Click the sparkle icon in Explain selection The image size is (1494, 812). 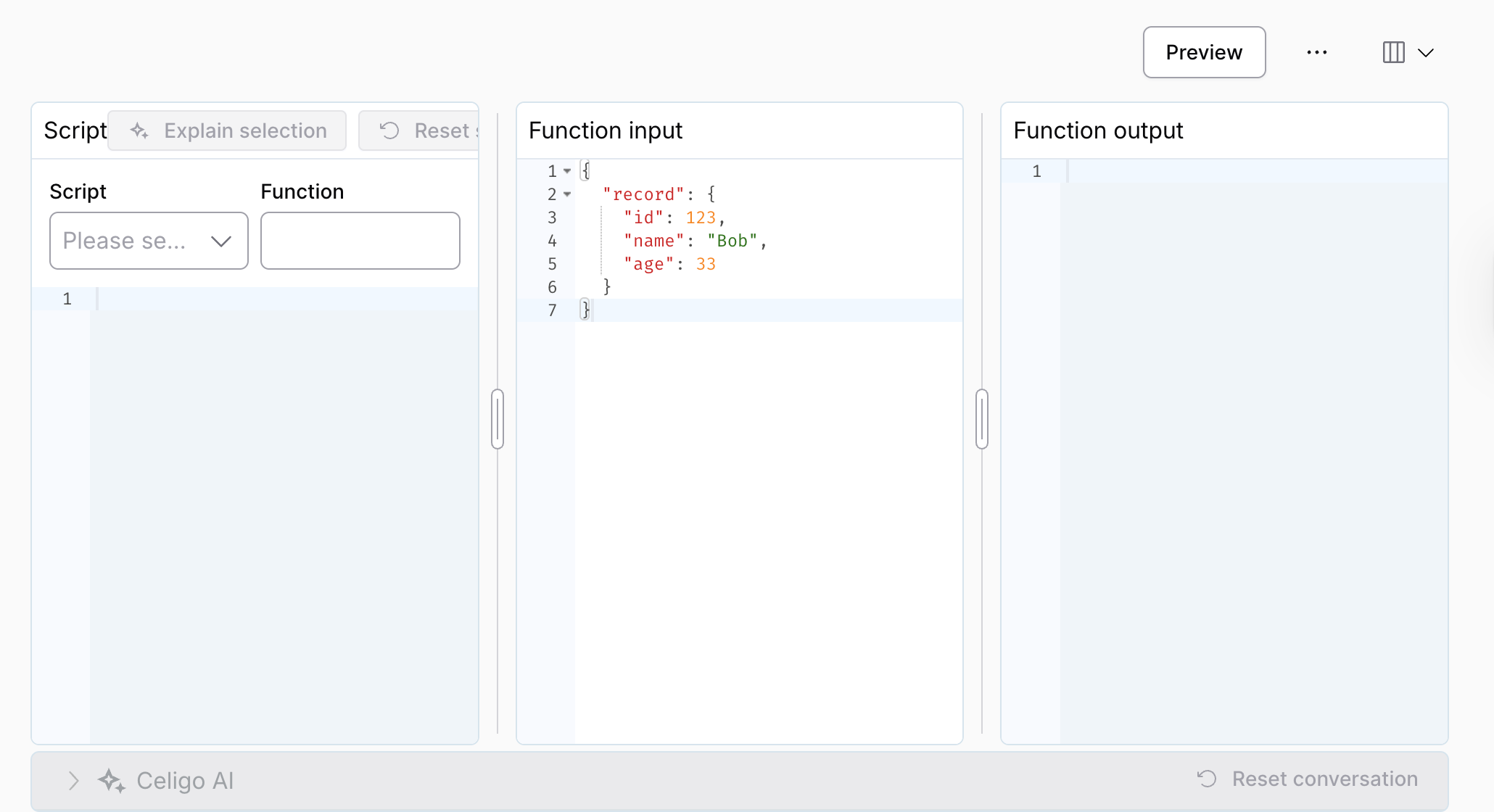139,130
